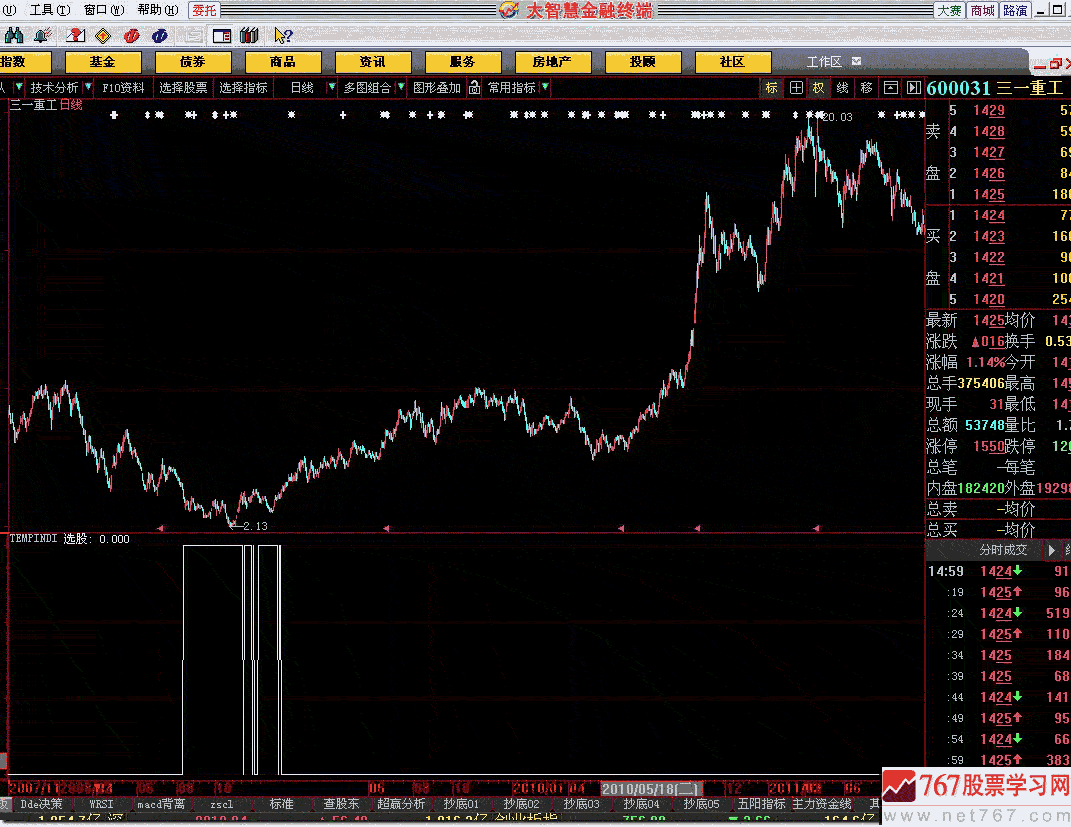Toggle the 权 adjustment button
Screen dimensions: 1071x827
[818, 87]
